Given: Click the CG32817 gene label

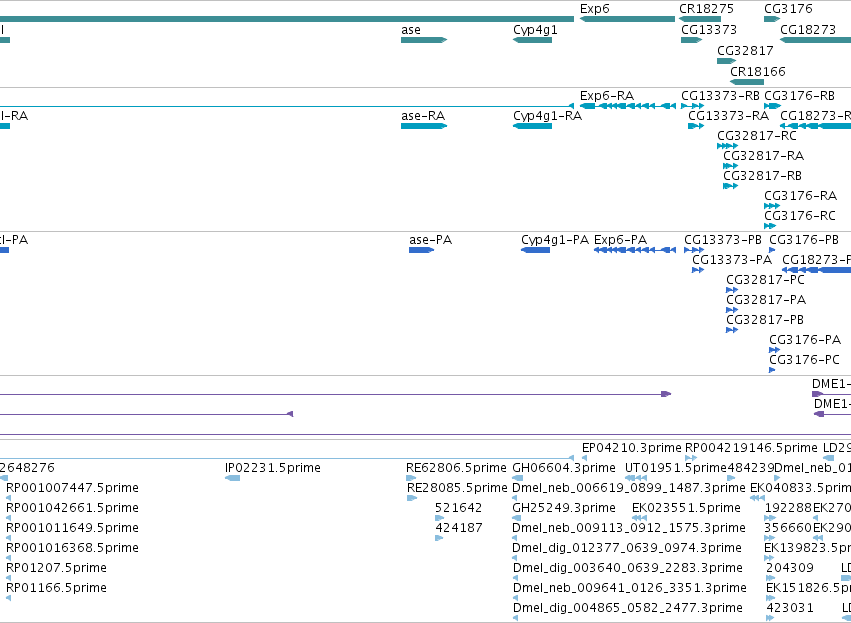Looking at the screenshot, I should pyautogui.click(x=745, y=50).
